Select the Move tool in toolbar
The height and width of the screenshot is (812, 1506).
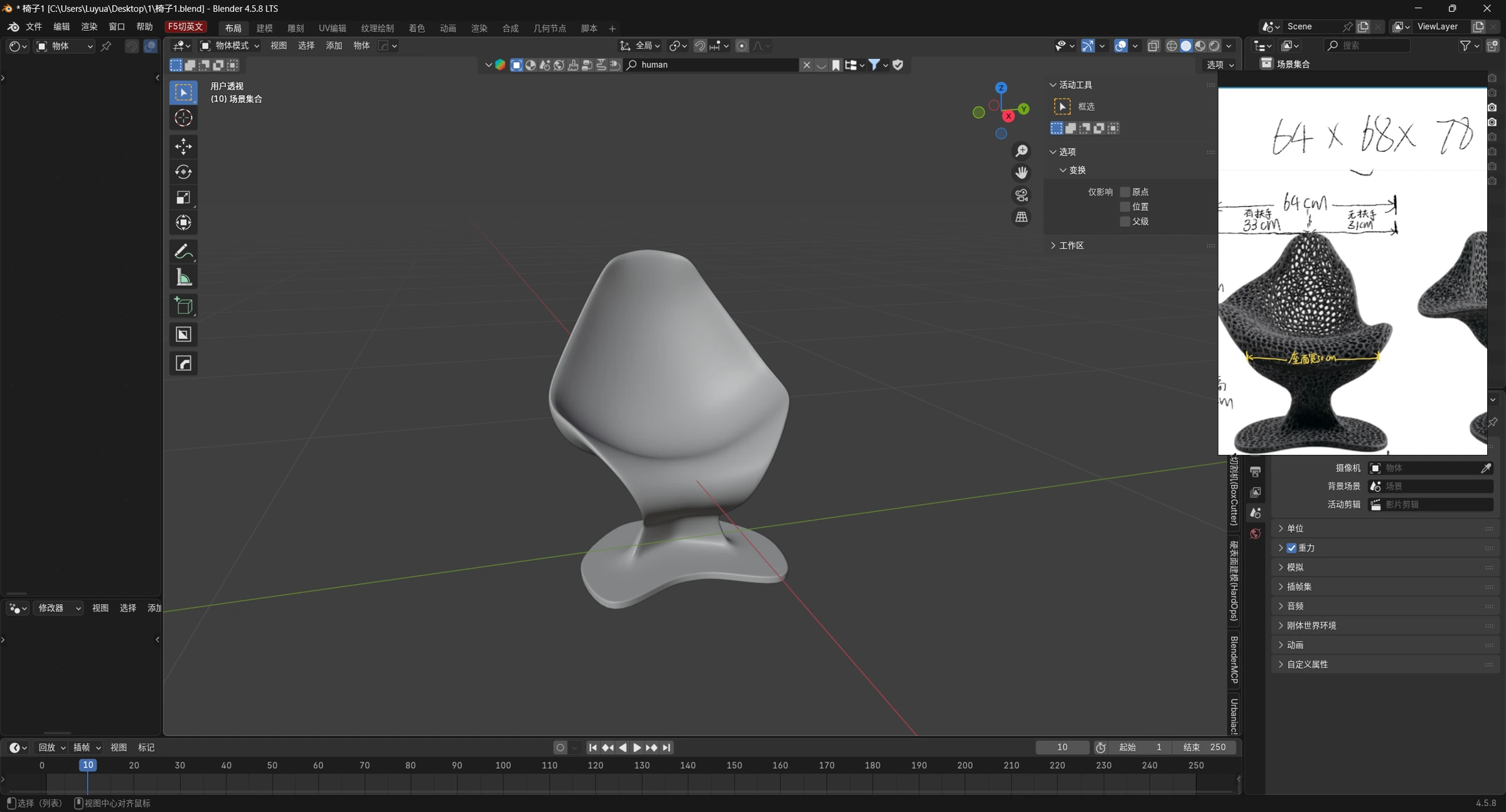pos(183,146)
